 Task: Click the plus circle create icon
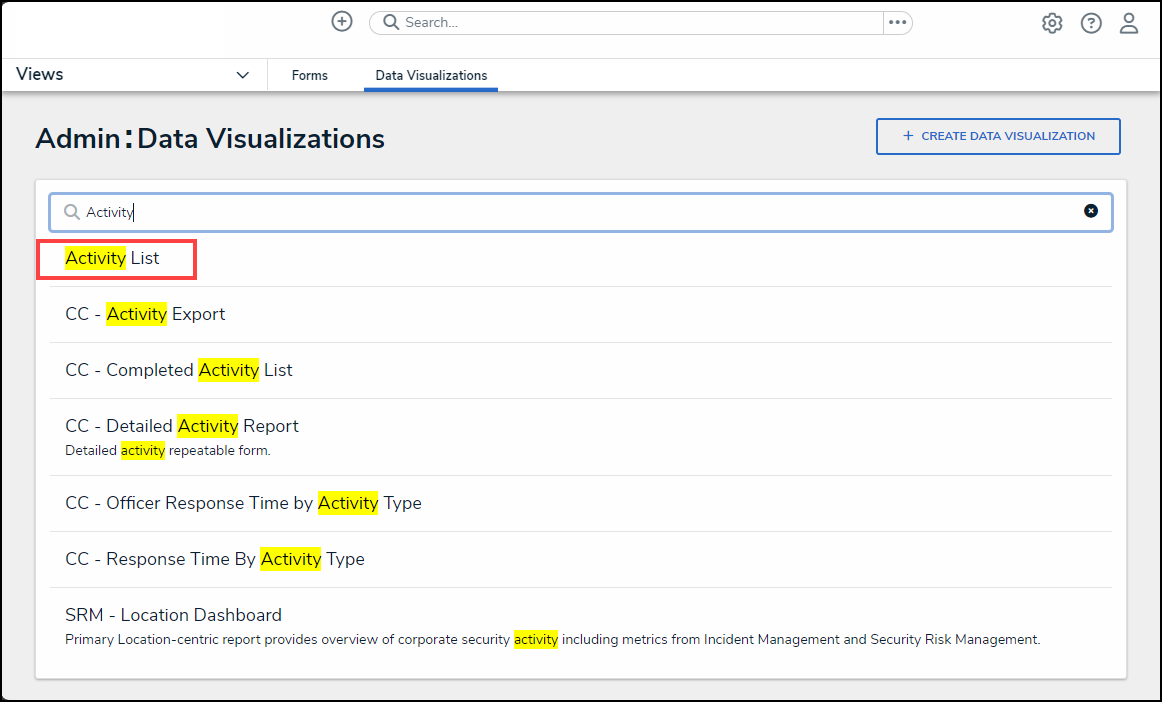click(342, 22)
